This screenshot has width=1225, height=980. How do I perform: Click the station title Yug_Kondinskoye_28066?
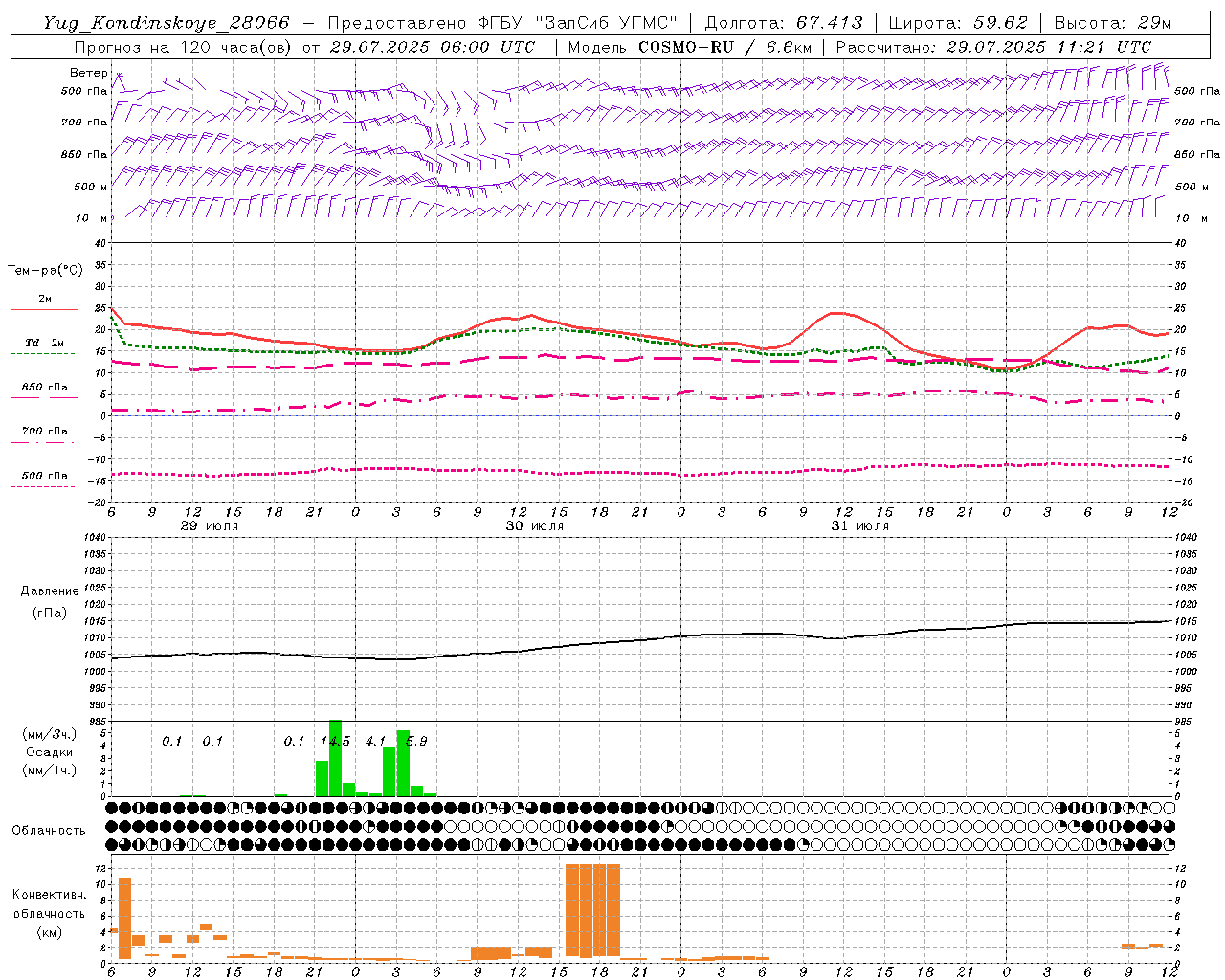click(166, 23)
